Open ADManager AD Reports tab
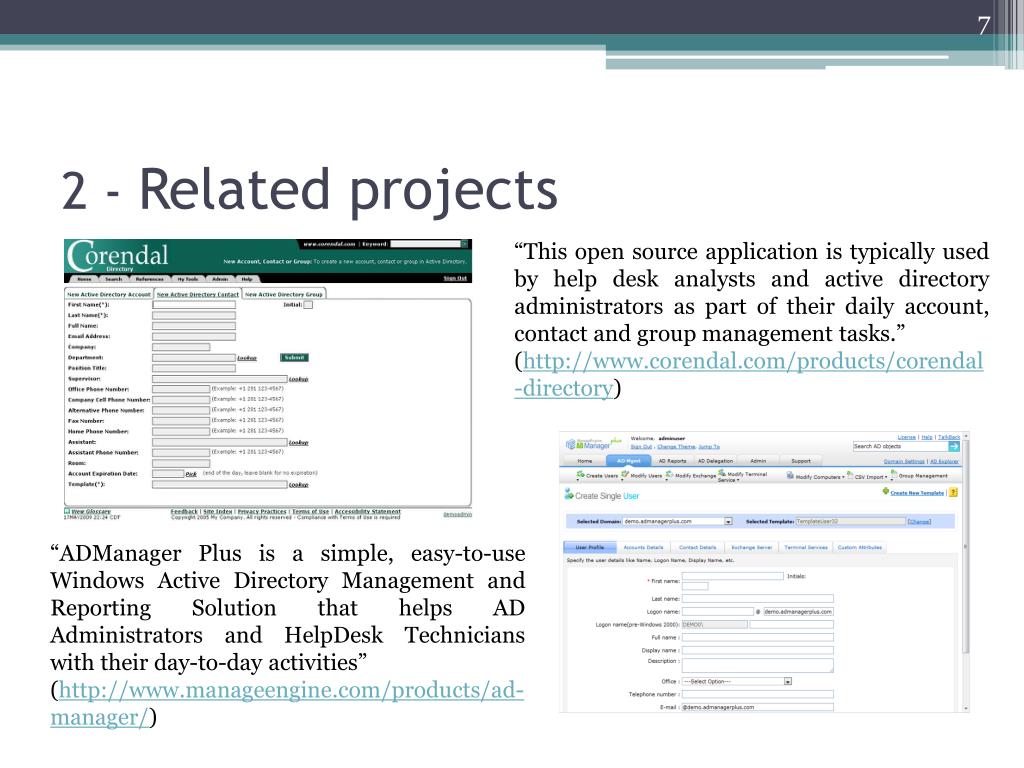Screen dimensions: 1024x768 tap(672, 460)
